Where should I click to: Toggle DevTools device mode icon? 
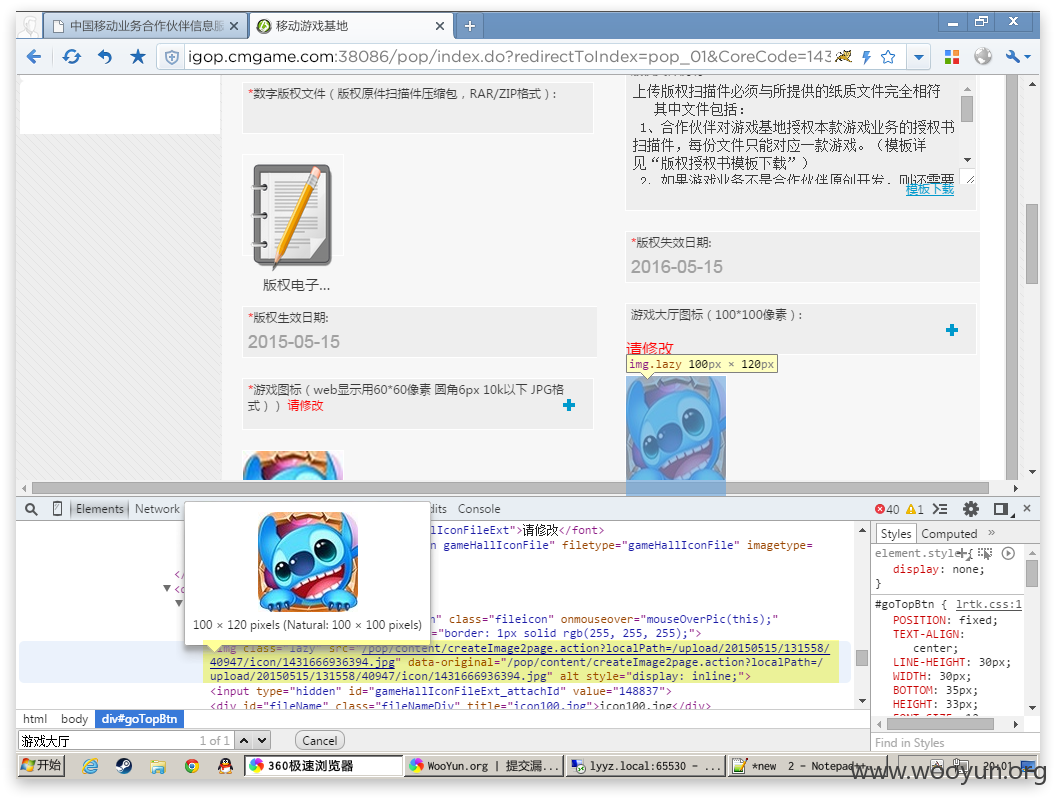click(x=57, y=509)
